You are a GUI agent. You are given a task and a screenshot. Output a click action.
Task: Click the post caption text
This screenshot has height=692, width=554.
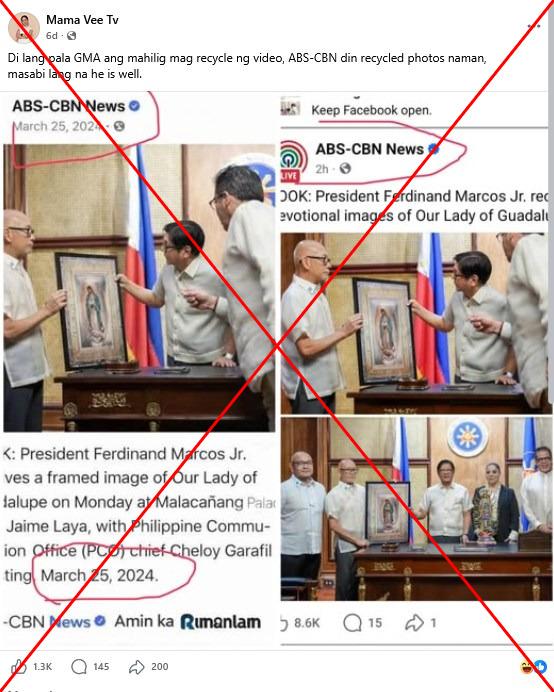(x=247, y=66)
